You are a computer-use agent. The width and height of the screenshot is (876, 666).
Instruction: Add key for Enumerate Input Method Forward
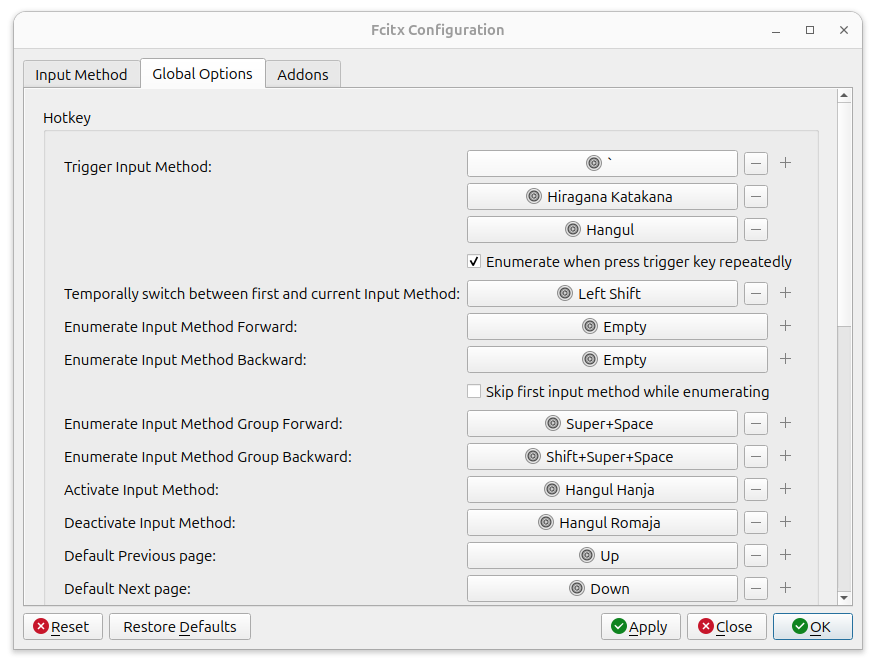coord(785,326)
